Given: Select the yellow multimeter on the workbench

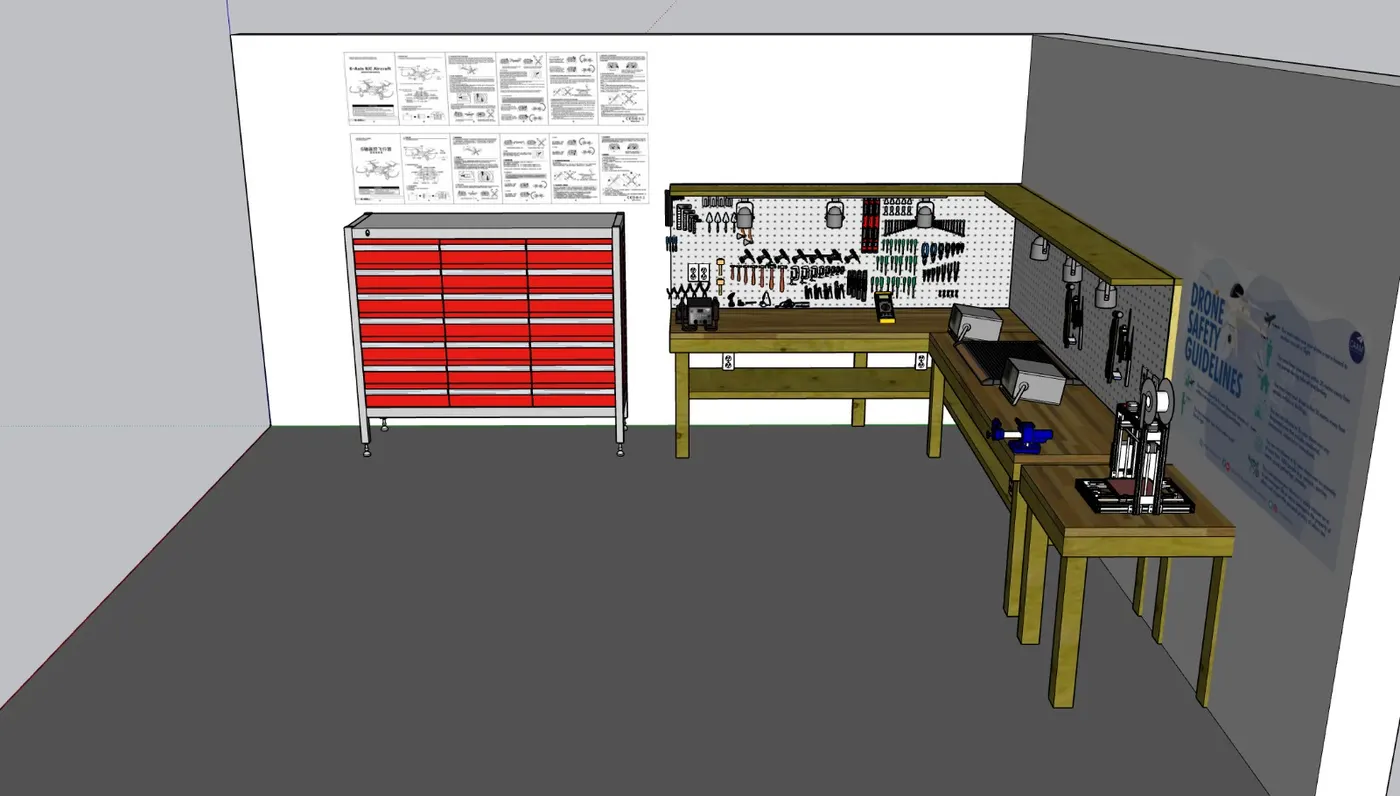Looking at the screenshot, I should click(x=884, y=308).
